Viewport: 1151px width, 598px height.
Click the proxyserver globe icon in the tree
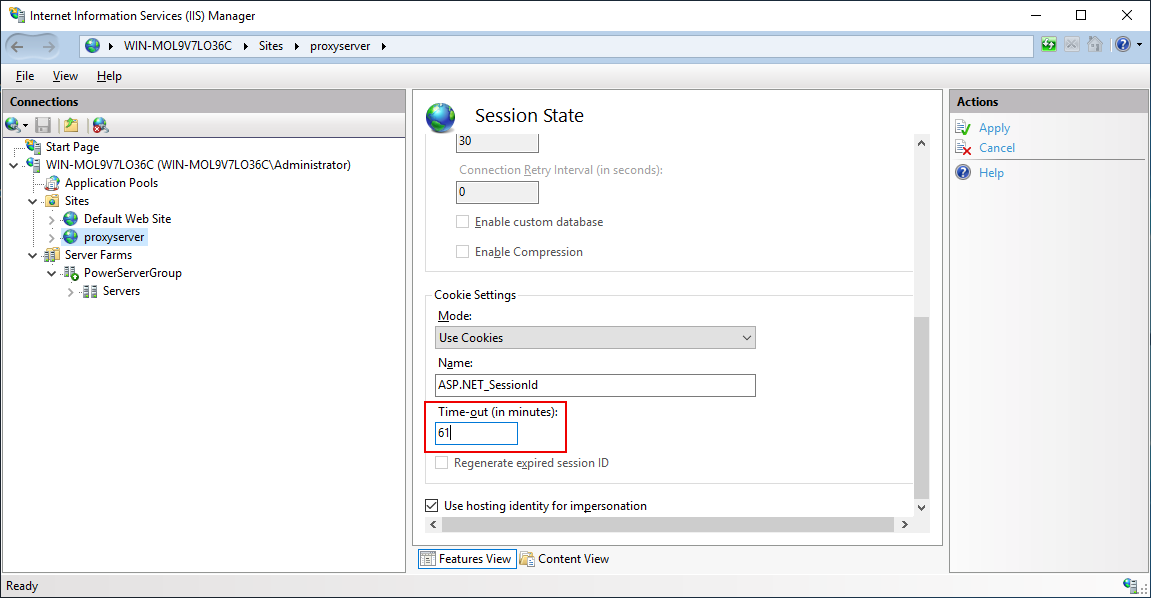(70, 237)
